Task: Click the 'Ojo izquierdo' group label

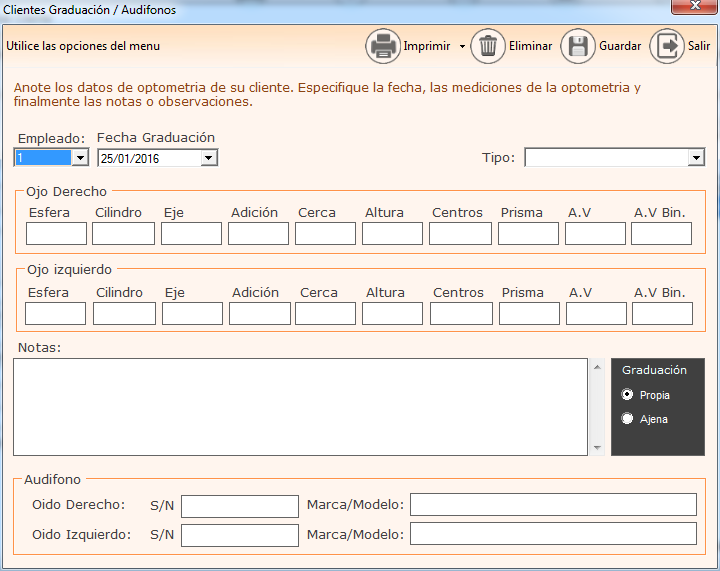Action: [x=69, y=269]
